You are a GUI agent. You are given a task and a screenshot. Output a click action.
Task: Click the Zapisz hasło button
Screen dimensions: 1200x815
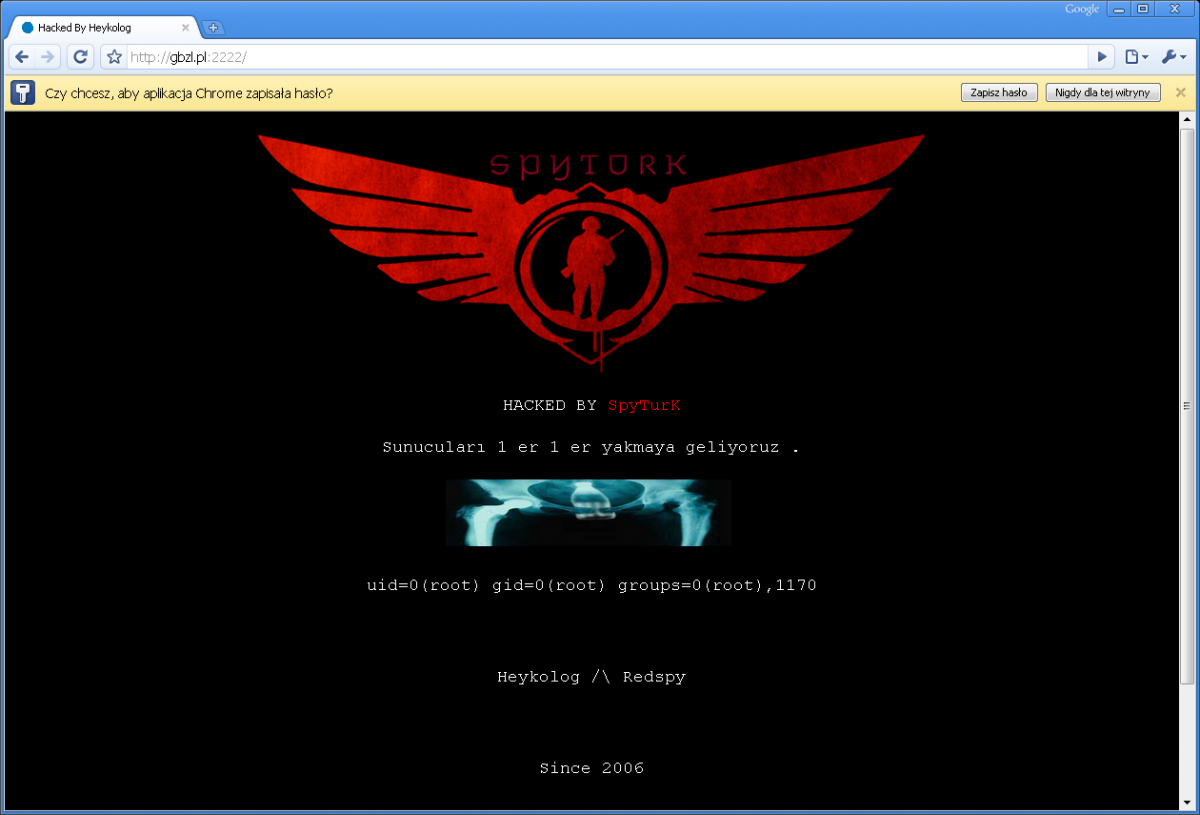coord(999,93)
